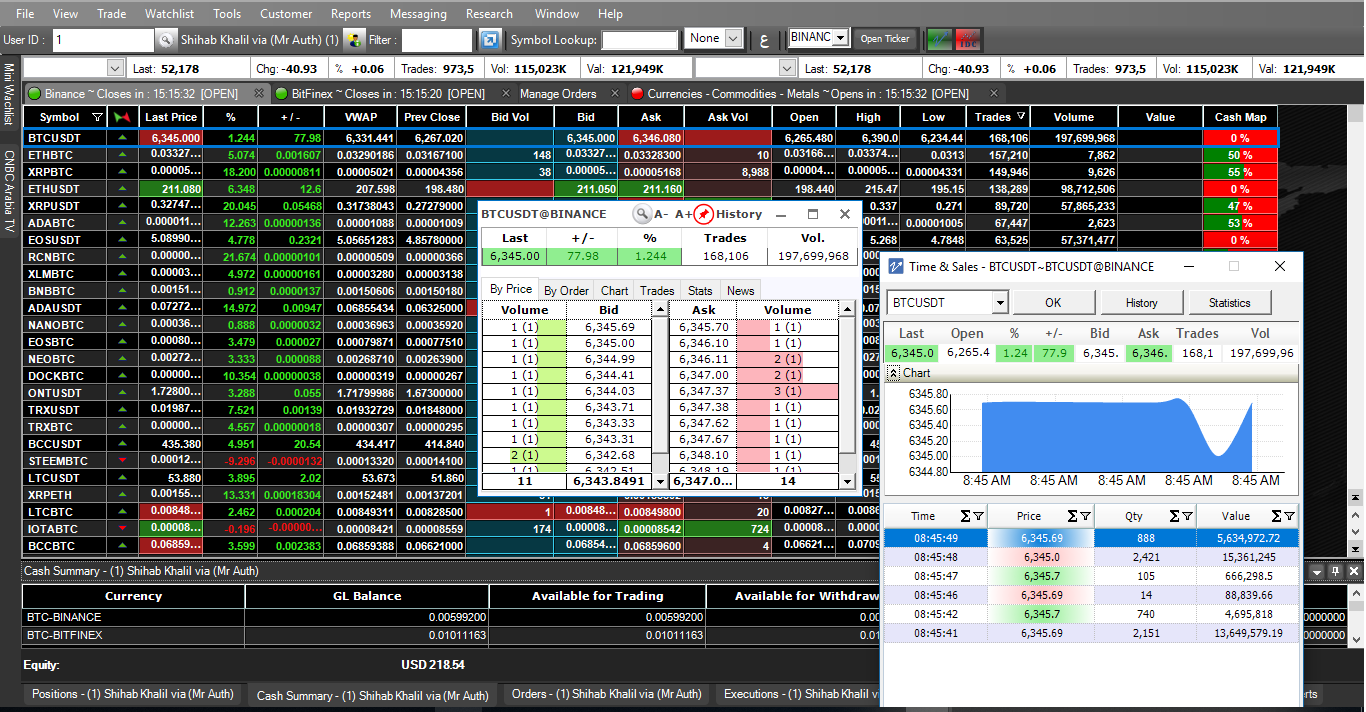
Task: Switch to the Orders bottom tab
Action: (606, 694)
